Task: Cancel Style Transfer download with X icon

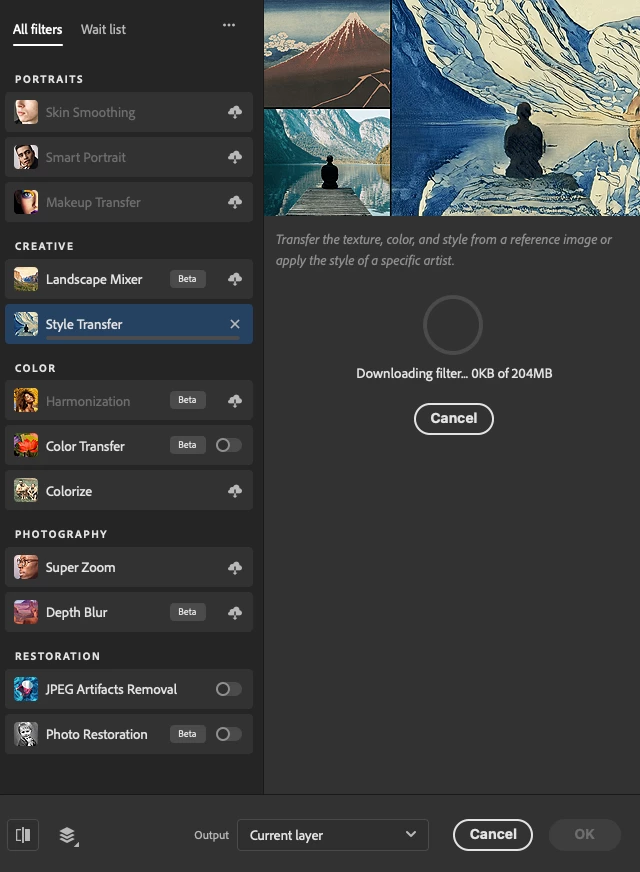Action: pyautogui.click(x=235, y=324)
